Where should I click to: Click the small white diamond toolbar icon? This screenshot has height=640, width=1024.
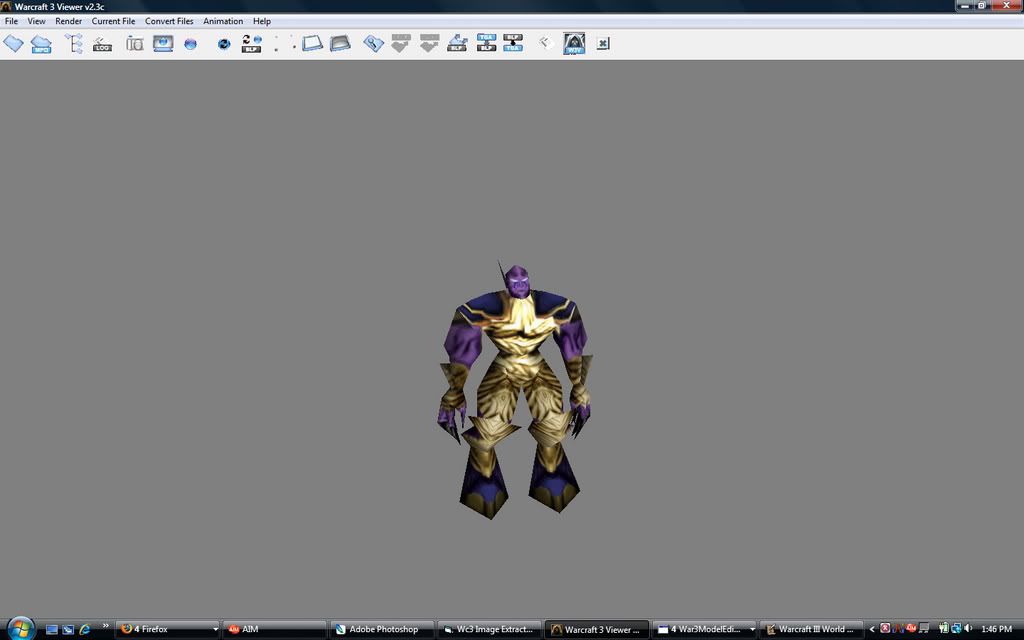[545, 43]
